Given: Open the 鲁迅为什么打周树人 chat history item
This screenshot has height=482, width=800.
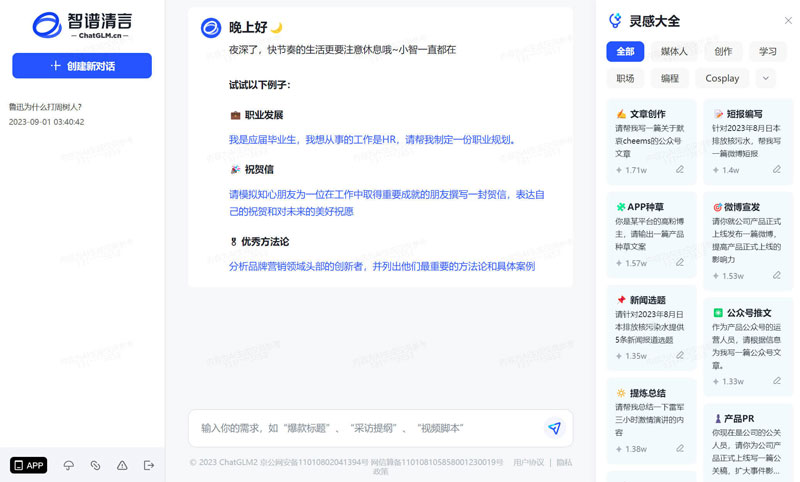Looking at the screenshot, I should coord(46,107).
